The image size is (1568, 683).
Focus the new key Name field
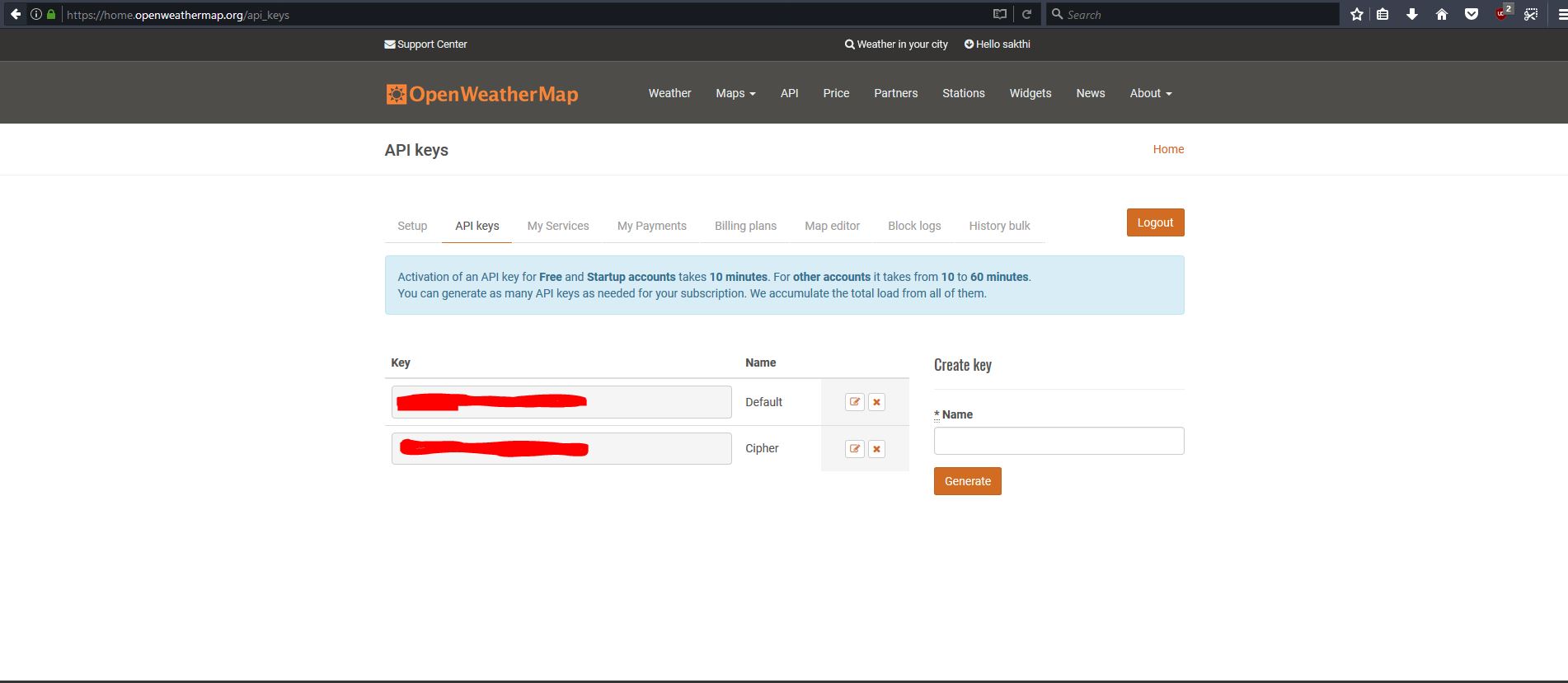[x=1059, y=441]
